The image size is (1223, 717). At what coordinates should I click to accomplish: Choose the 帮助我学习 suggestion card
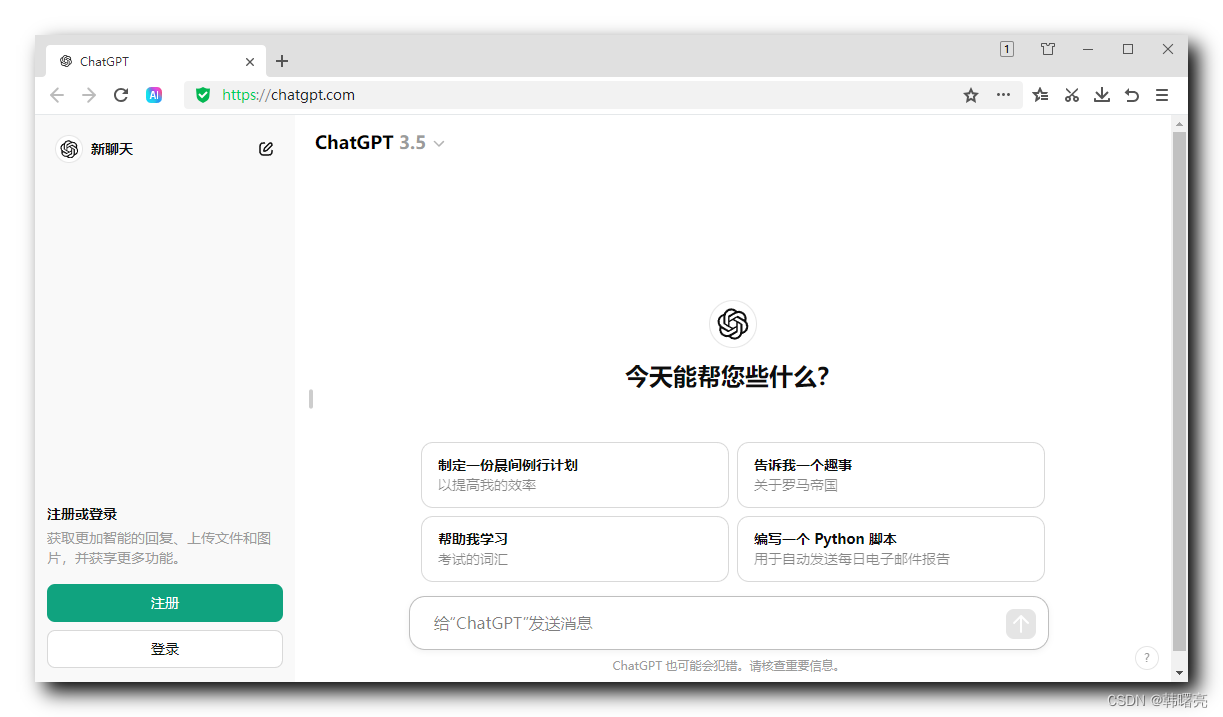click(x=575, y=549)
